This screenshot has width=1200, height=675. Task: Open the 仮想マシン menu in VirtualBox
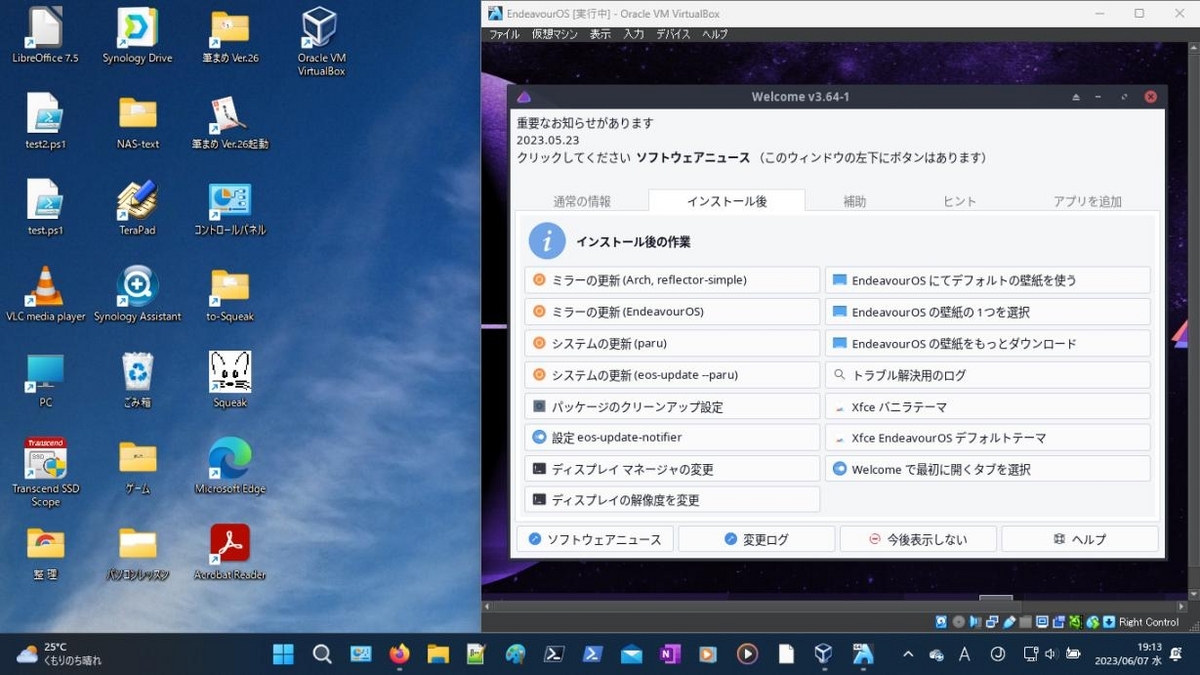coord(555,34)
